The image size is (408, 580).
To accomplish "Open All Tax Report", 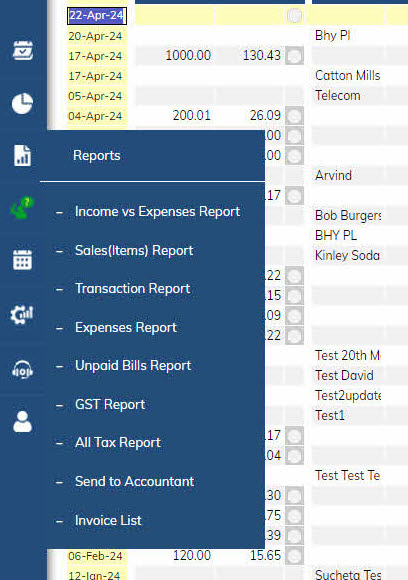I will click(118, 443).
